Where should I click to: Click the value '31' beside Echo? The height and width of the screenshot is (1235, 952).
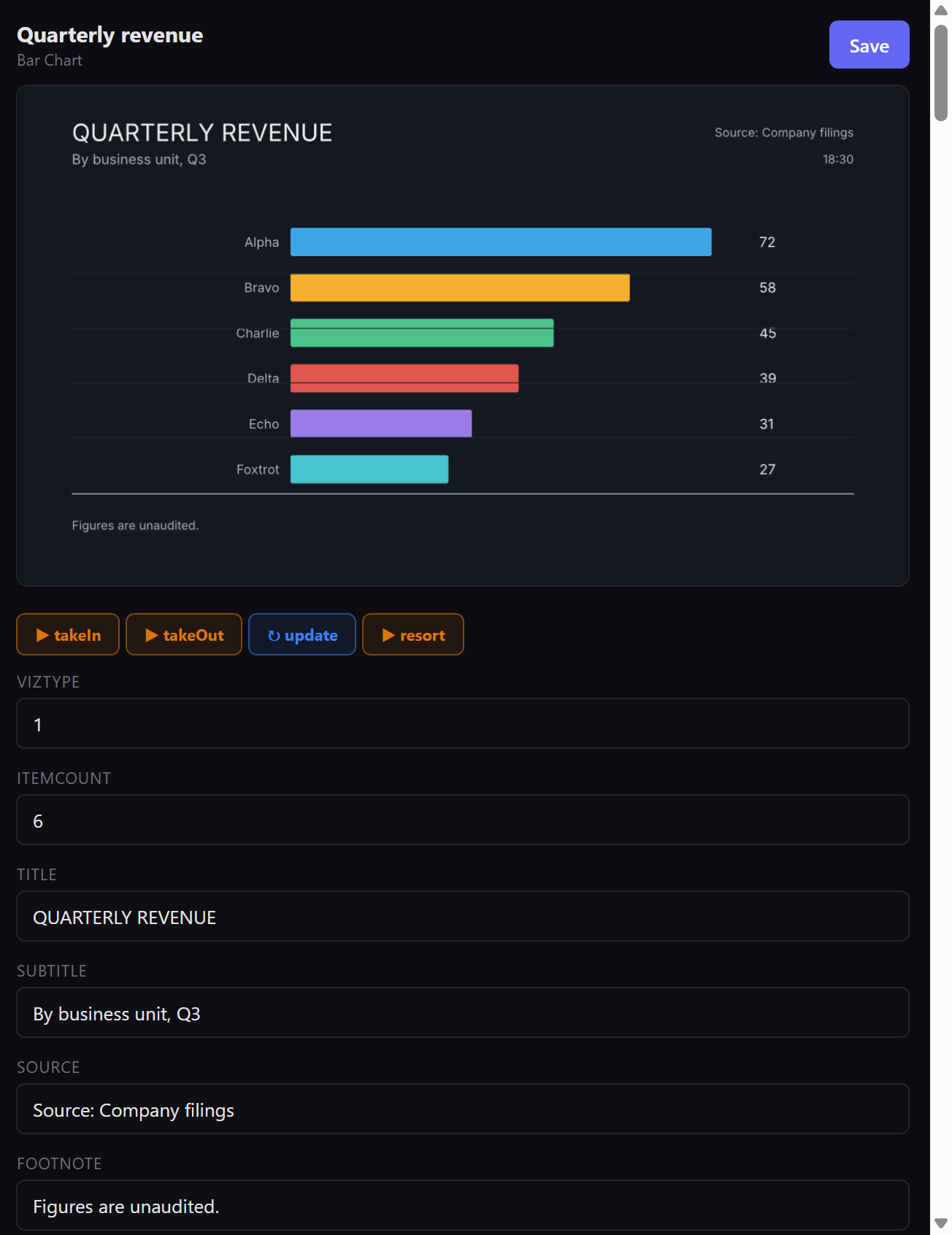pyautogui.click(x=767, y=424)
